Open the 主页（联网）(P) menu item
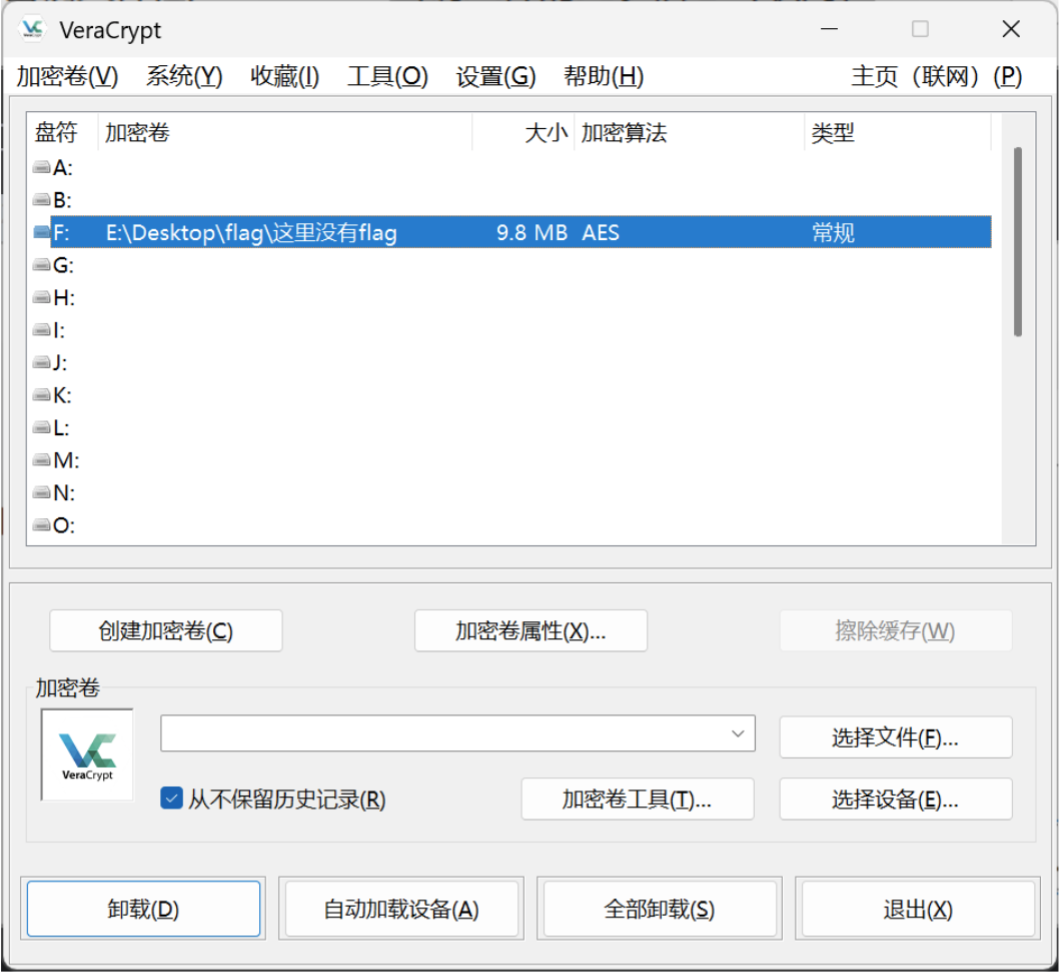 coord(937,76)
